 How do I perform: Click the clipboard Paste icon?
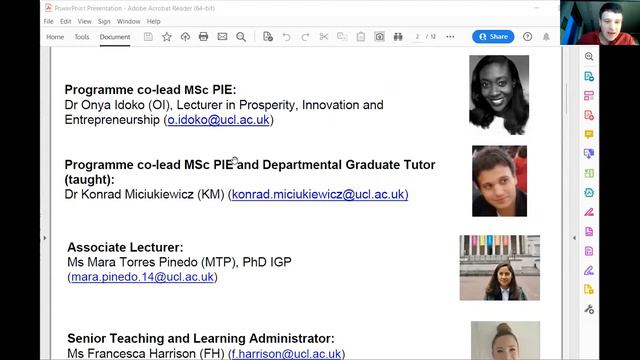coord(361,37)
